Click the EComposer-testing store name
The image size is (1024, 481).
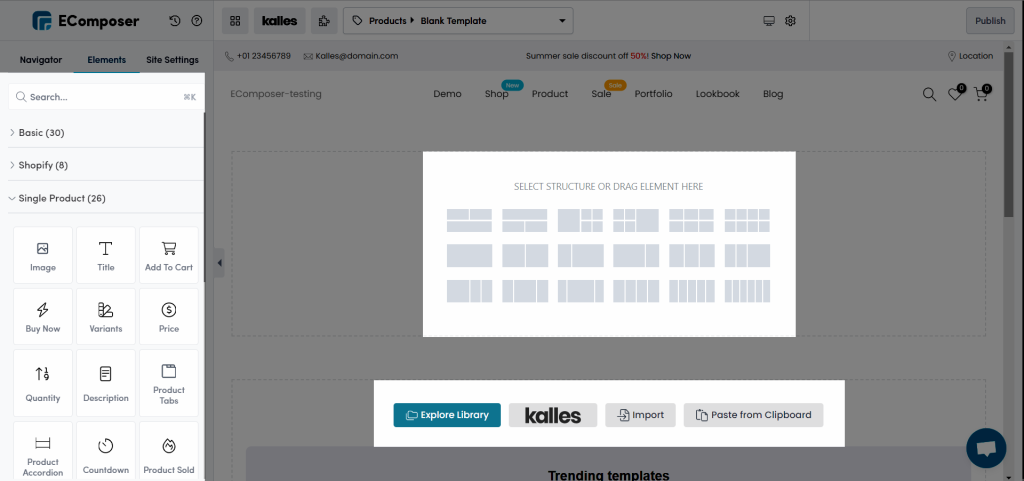(x=276, y=94)
